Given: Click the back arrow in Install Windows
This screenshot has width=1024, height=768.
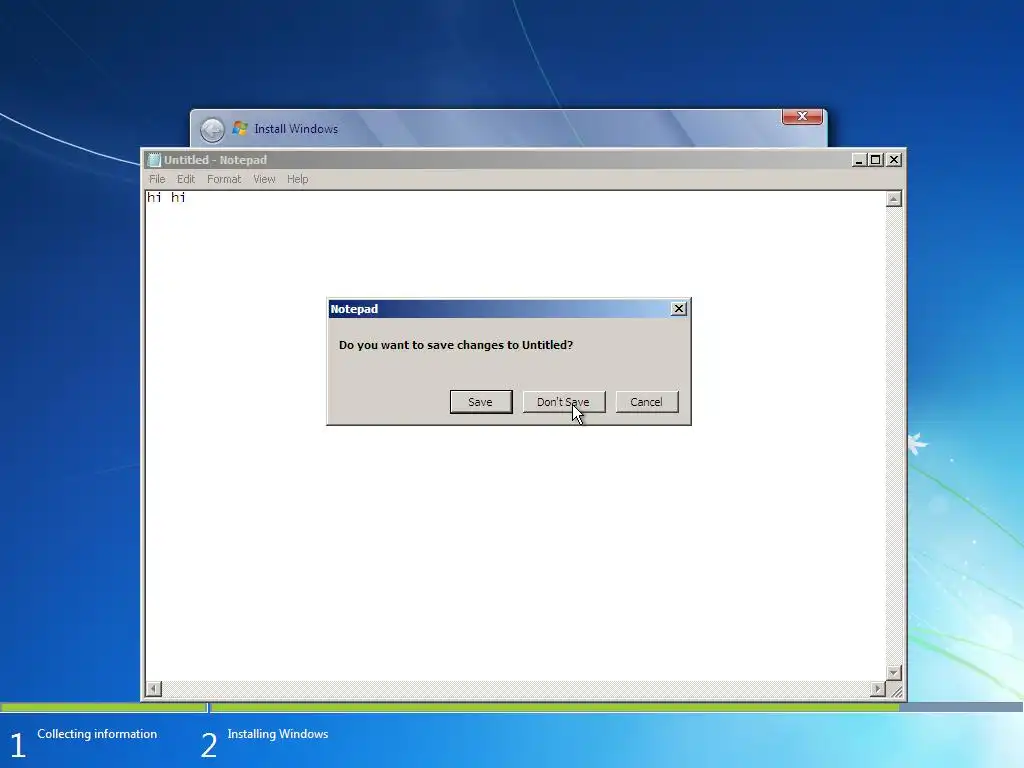Looking at the screenshot, I should pyautogui.click(x=212, y=129).
